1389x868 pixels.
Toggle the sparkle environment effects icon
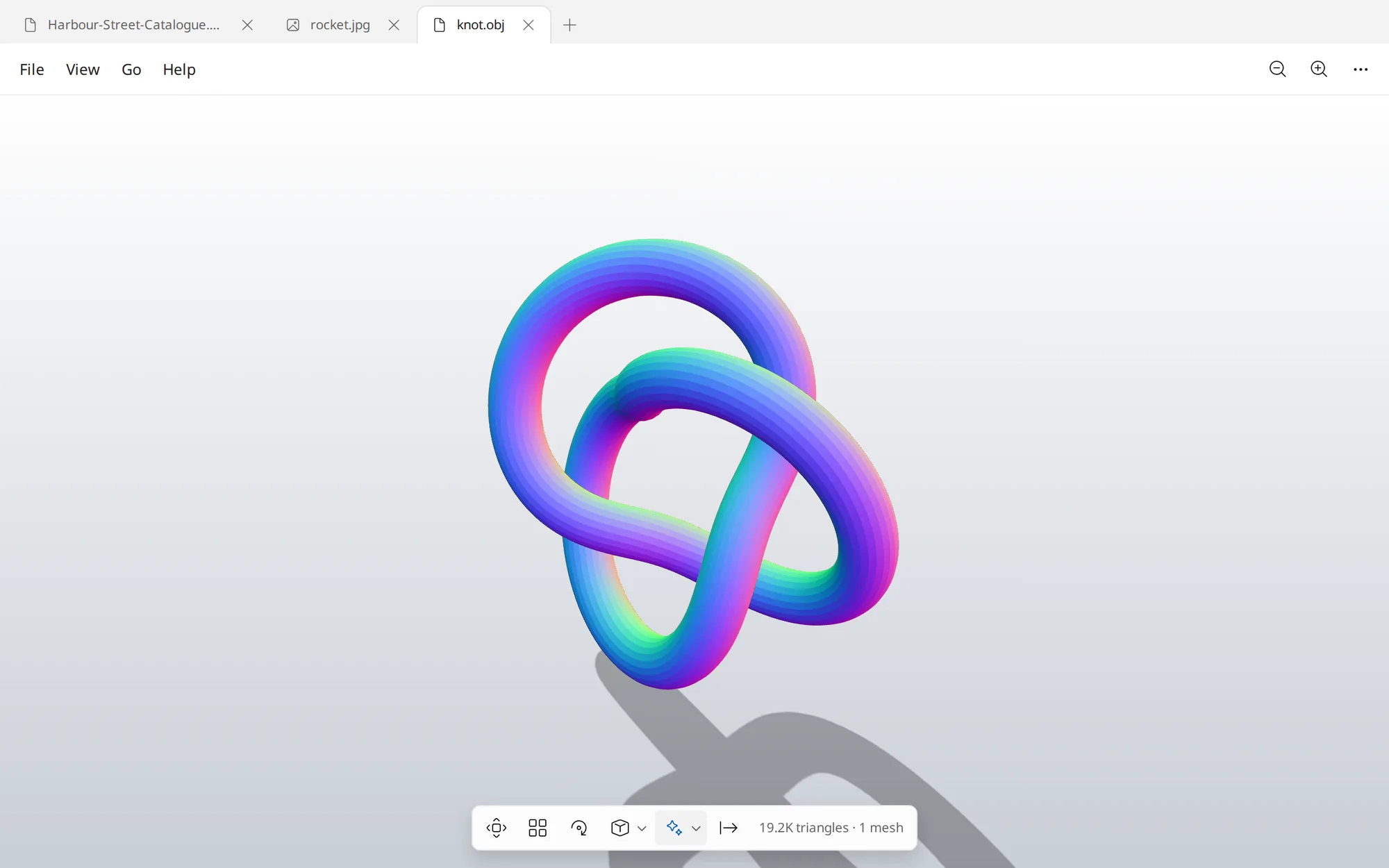point(674,828)
